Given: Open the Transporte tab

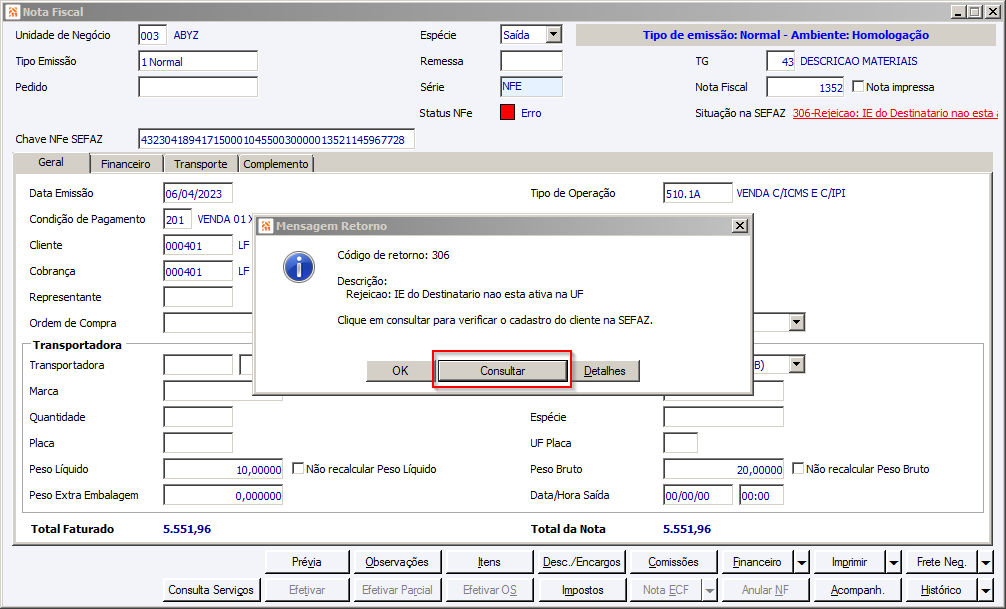Looking at the screenshot, I should tap(201, 164).
